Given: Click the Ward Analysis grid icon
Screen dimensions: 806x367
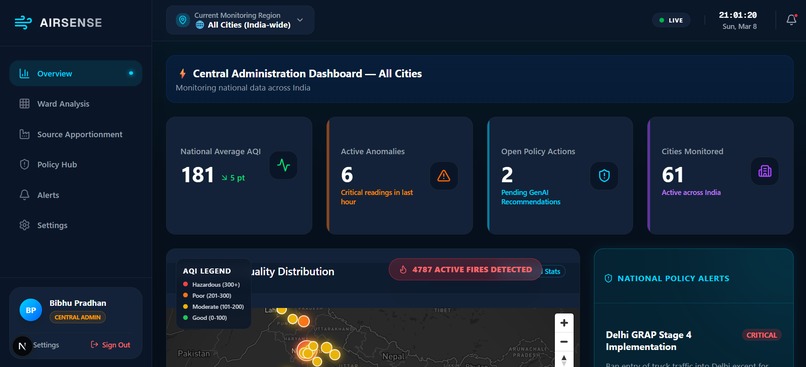Looking at the screenshot, I should pos(24,104).
